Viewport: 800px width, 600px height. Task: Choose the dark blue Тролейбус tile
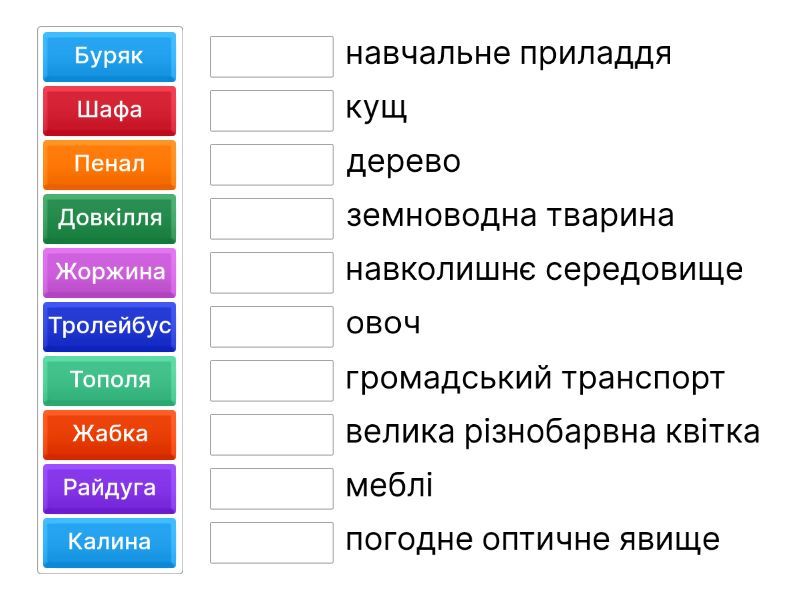click(x=109, y=326)
